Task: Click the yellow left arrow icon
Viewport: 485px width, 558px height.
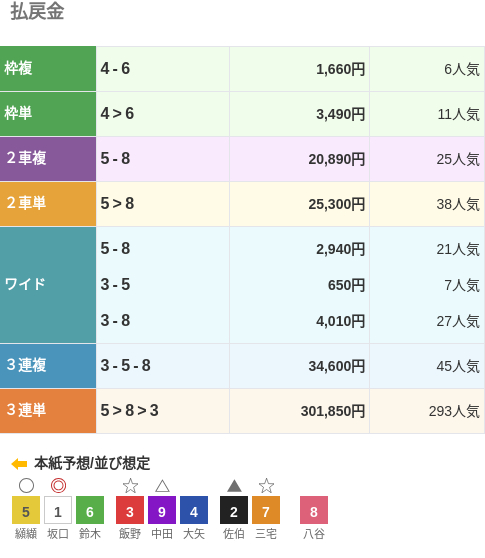Action: point(19,464)
